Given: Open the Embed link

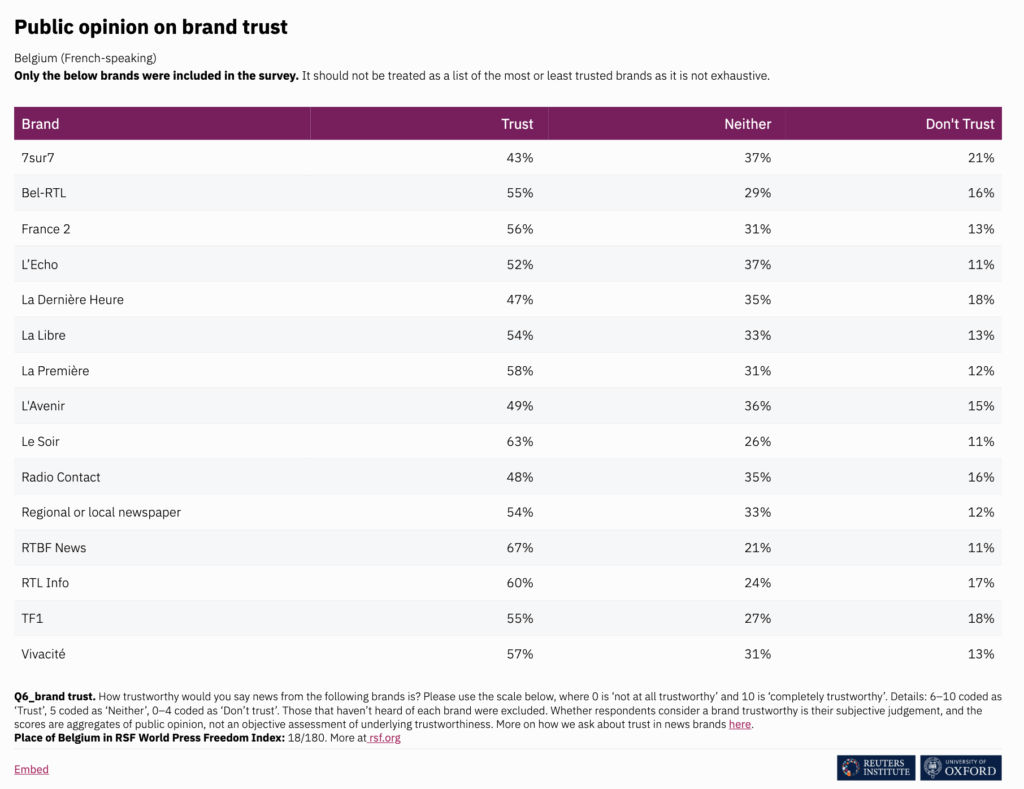Looking at the screenshot, I should click(31, 769).
